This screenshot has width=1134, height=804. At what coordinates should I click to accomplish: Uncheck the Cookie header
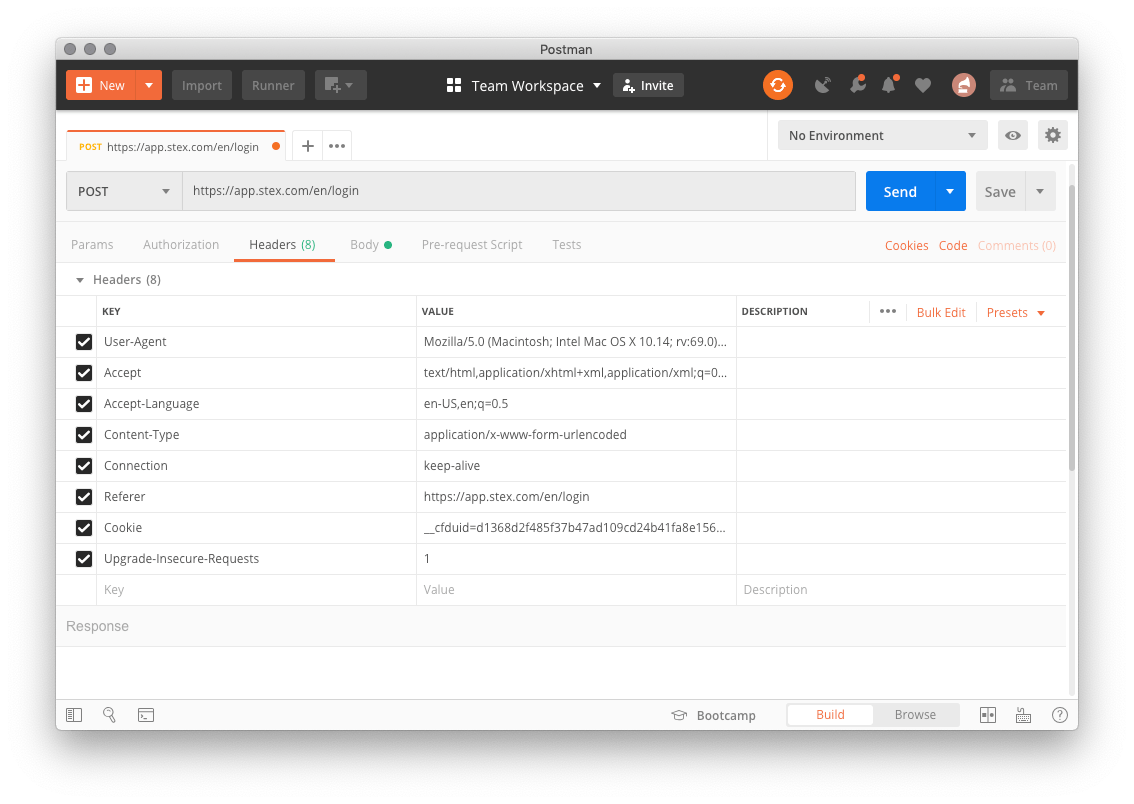pos(84,528)
